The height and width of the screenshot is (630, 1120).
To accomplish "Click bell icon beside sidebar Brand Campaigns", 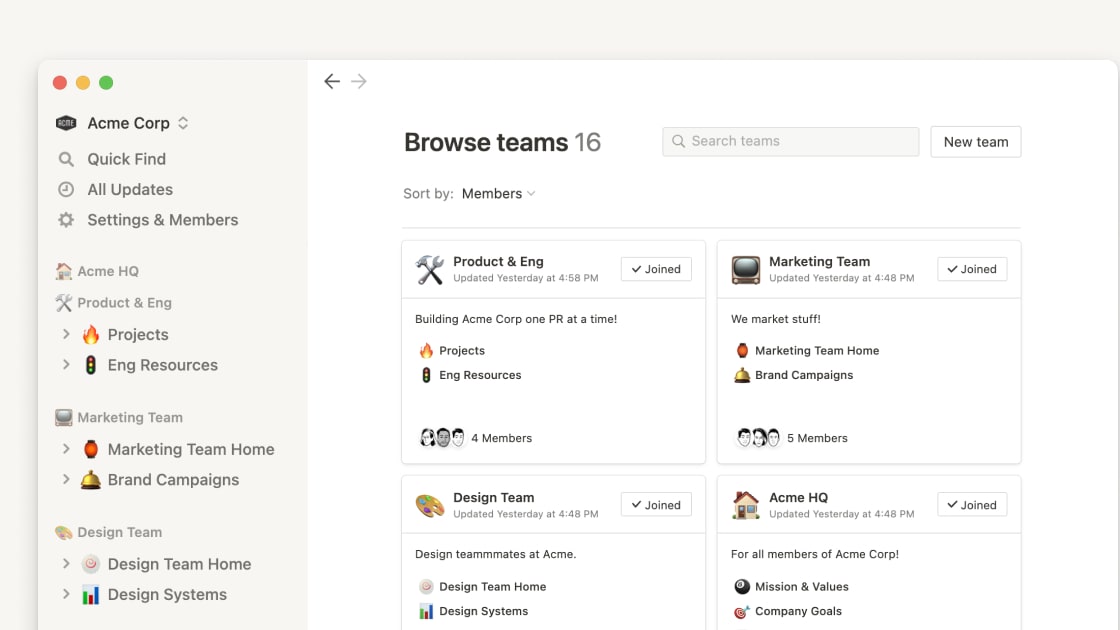I will tap(91, 480).
